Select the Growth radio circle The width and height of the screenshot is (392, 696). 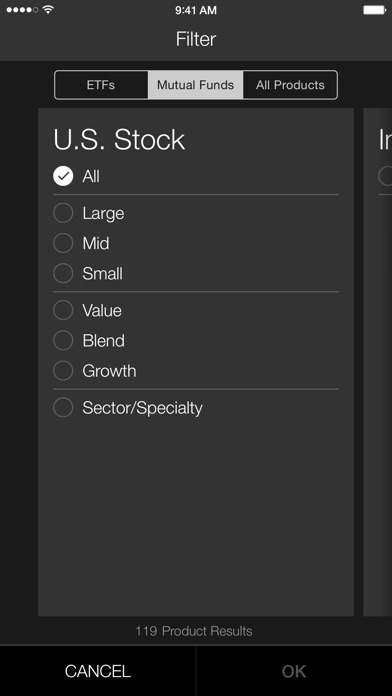(x=63, y=371)
